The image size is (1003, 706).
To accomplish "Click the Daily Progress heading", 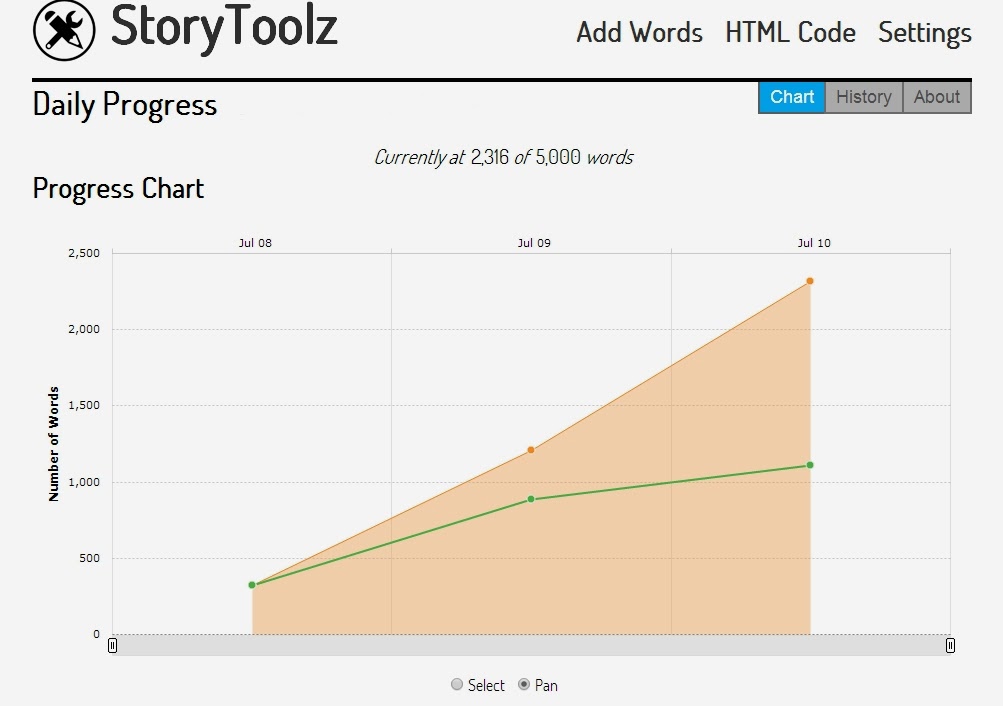I will 125,105.
